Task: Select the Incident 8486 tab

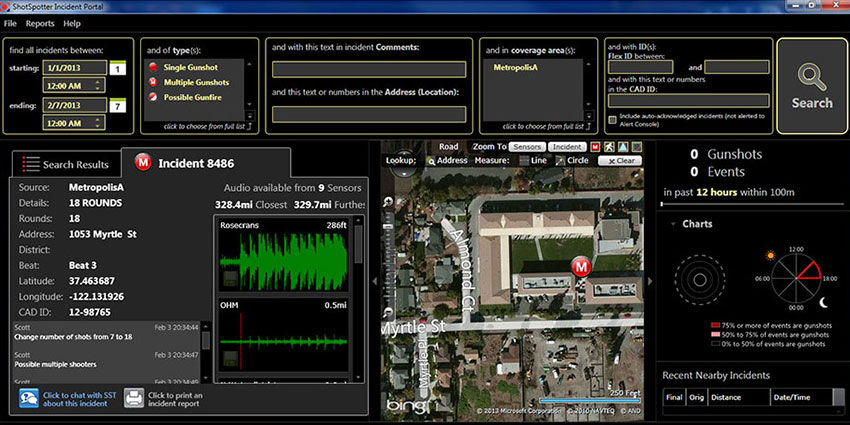Action: (205, 163)
